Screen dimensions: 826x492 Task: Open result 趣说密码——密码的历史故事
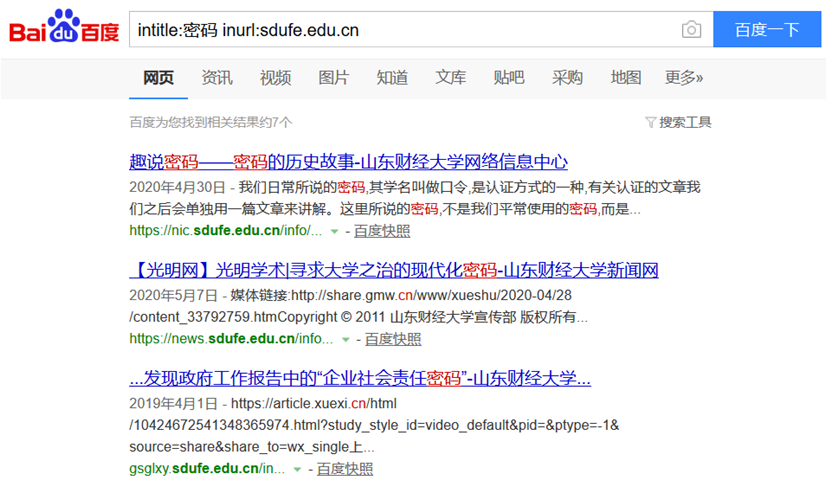coord(348,162)
